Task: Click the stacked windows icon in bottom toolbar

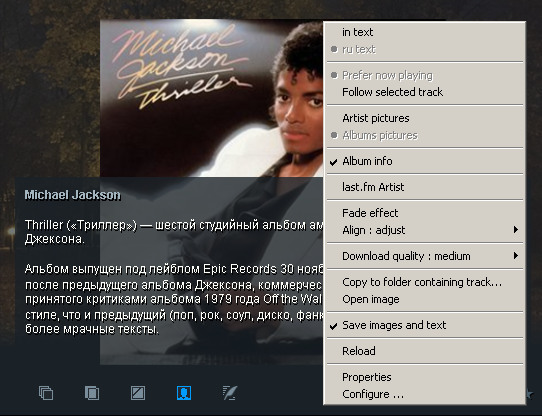Action: pyautogui.click(x=46, y=393)
